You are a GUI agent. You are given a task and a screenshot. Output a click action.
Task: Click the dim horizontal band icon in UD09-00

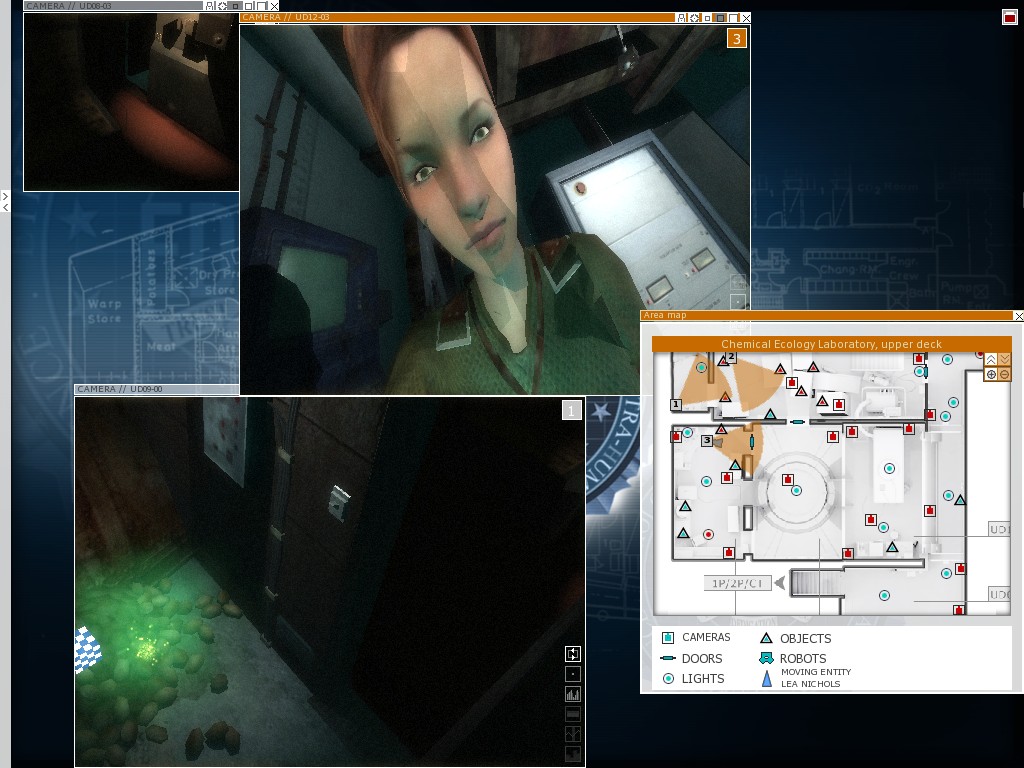click(573, 714)
